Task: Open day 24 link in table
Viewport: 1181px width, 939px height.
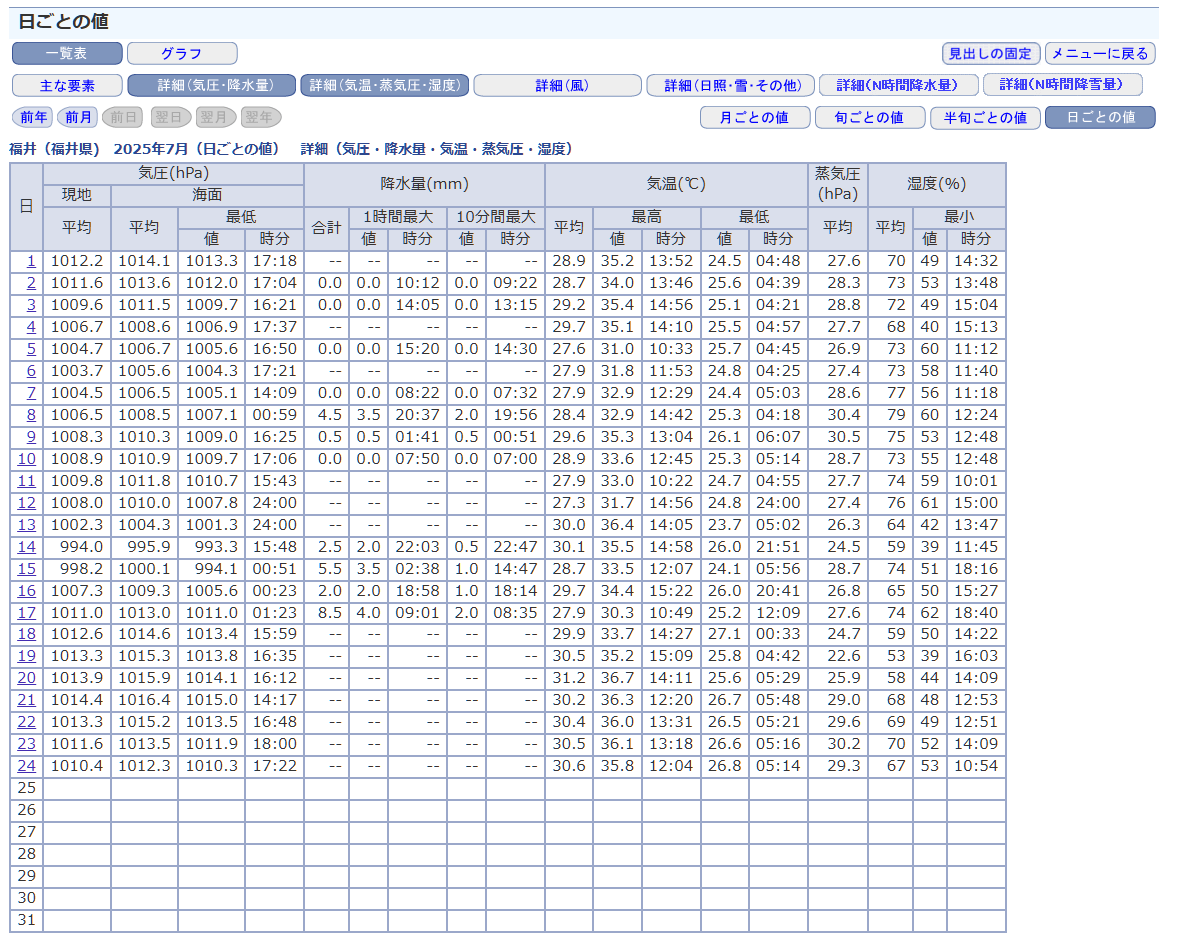Action: 27,766
